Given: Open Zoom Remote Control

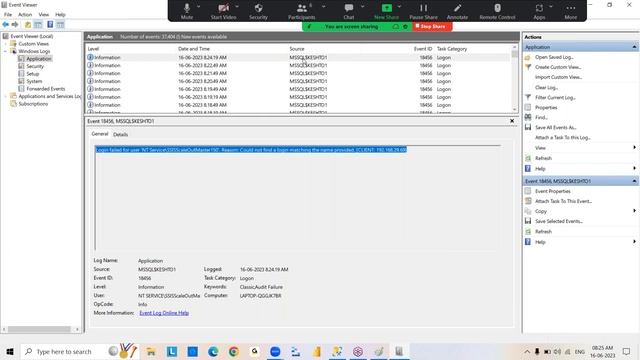Looking at the screenshot, I should point(497,11).
